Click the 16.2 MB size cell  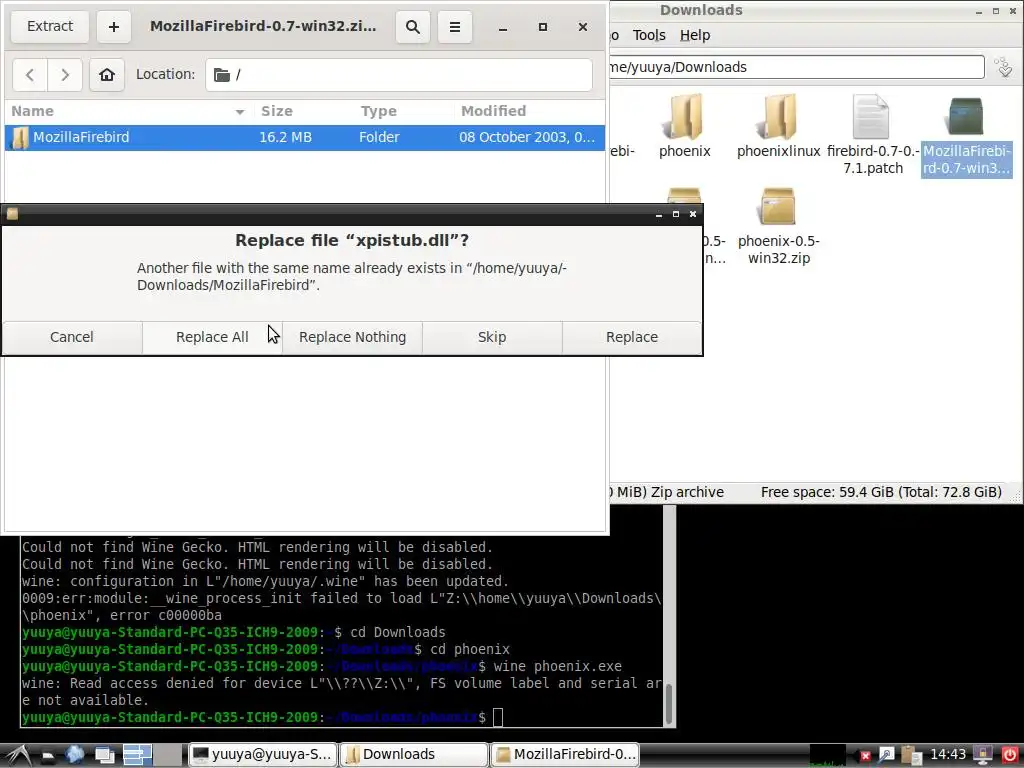click(285, 137)
